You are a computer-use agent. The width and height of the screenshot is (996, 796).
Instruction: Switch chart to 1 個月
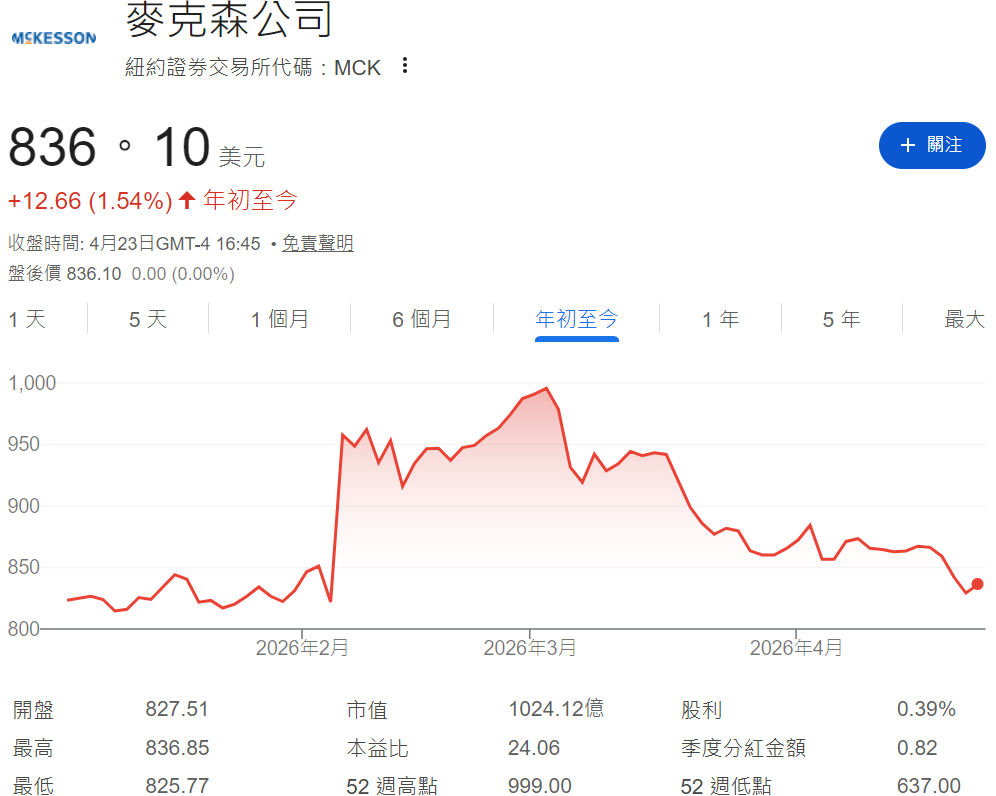277,318
